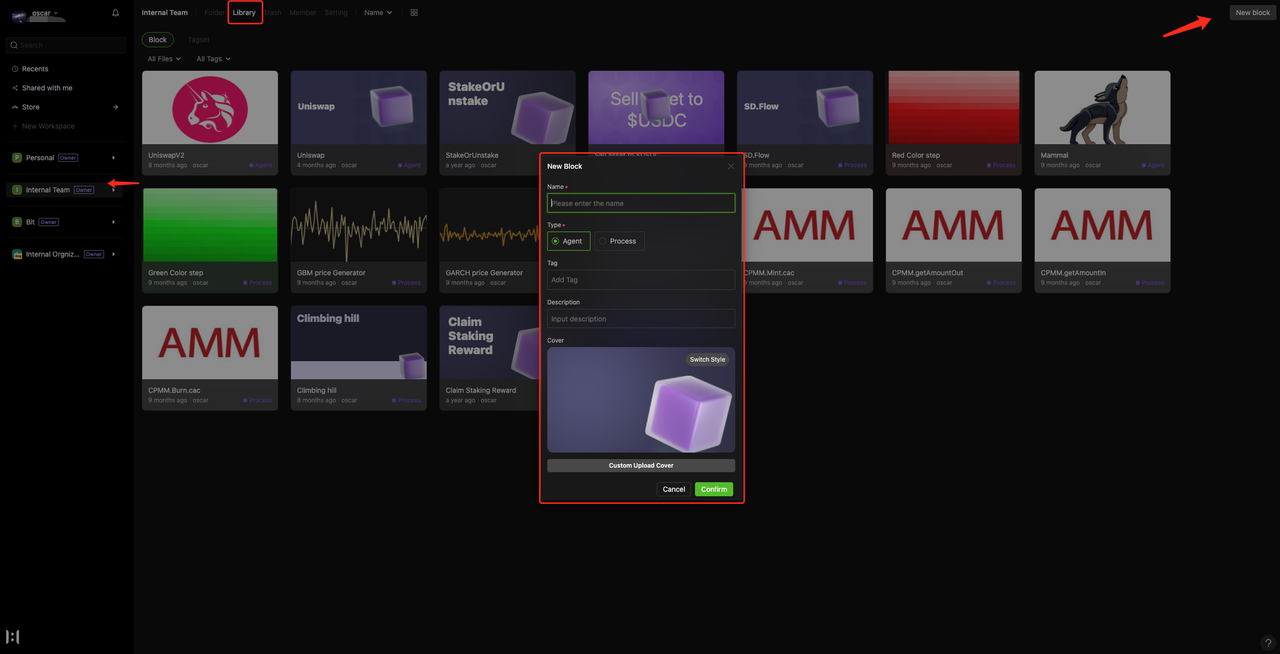This screenshot has height=654, width=1280.
Task: Click the notification bell icon
Action: (x=115, y=13)
